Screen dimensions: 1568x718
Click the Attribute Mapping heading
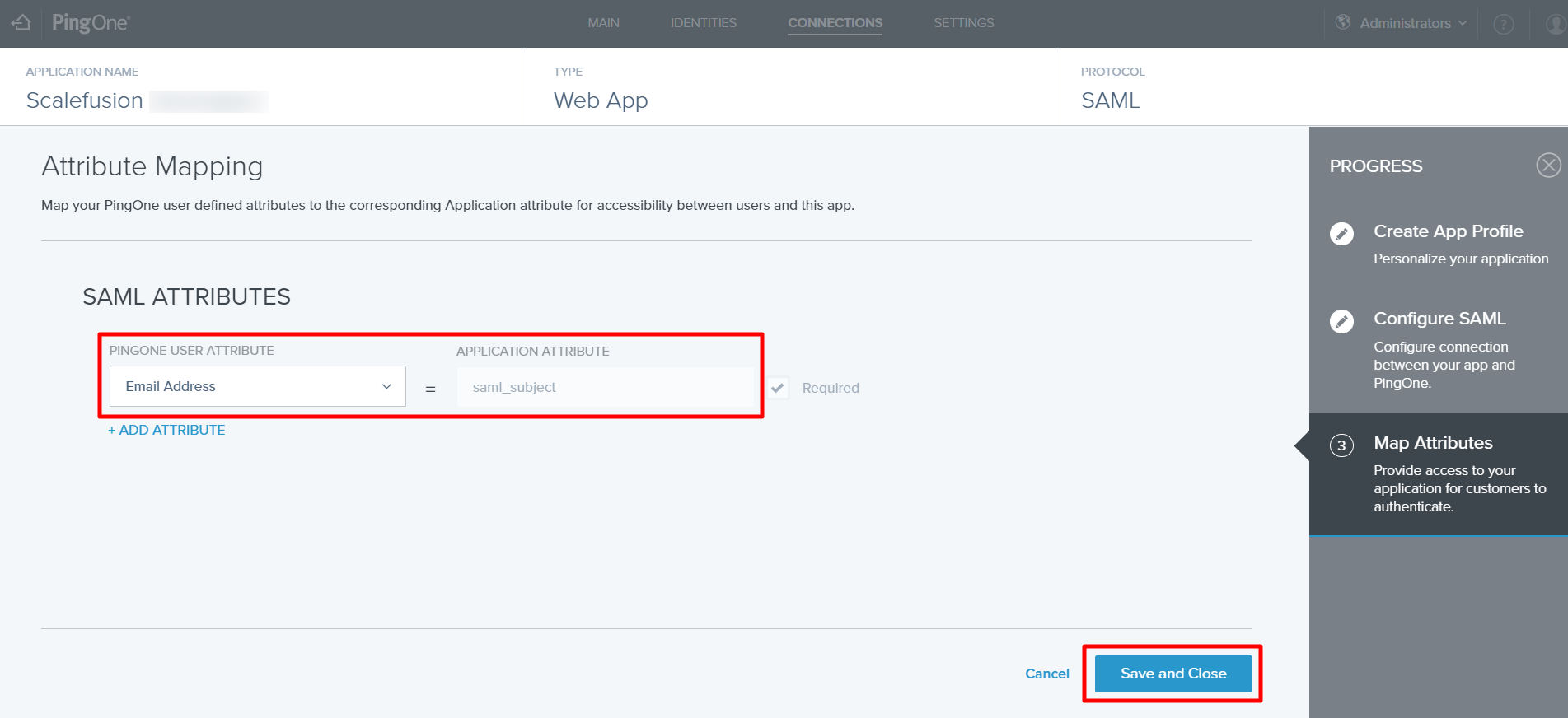coord(152,167)
